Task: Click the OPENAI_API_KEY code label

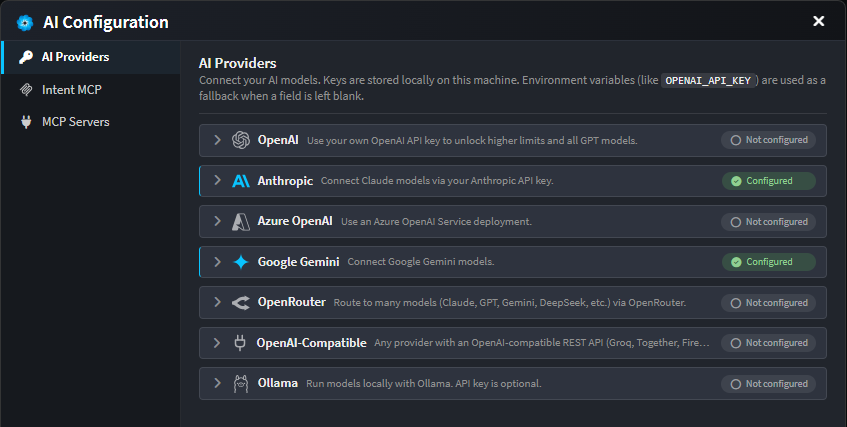Action: coord(708,81)
